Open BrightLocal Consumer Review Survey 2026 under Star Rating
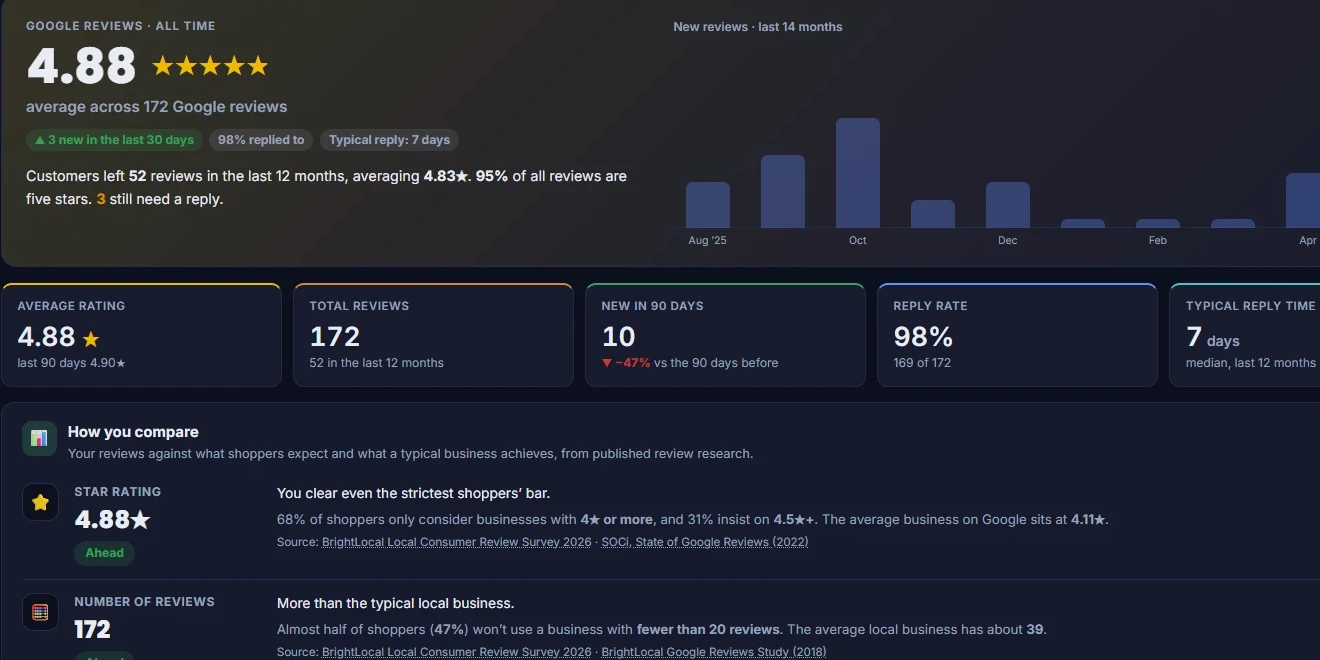 456,542
